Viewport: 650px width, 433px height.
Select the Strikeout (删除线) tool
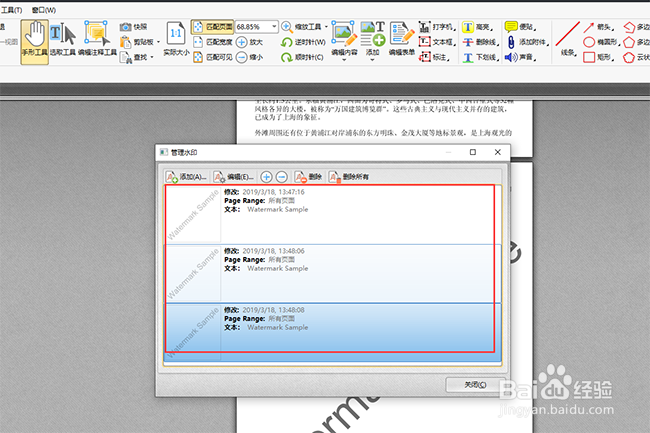tap(481, 42)
